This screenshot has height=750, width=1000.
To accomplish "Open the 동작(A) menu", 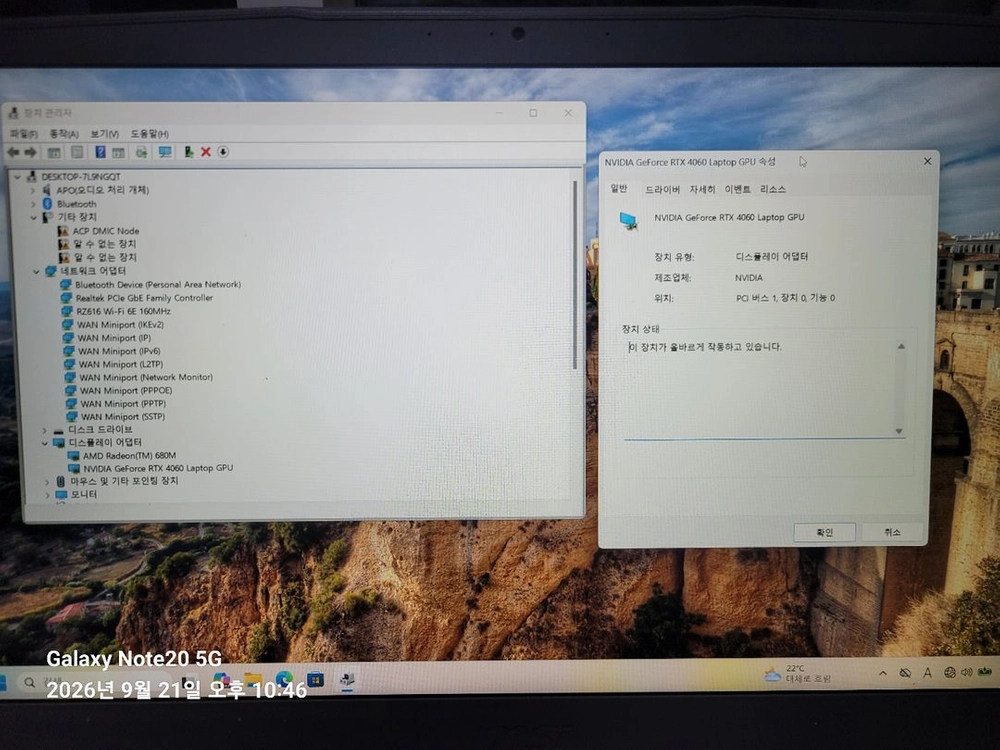I will (x=64, y=133).
